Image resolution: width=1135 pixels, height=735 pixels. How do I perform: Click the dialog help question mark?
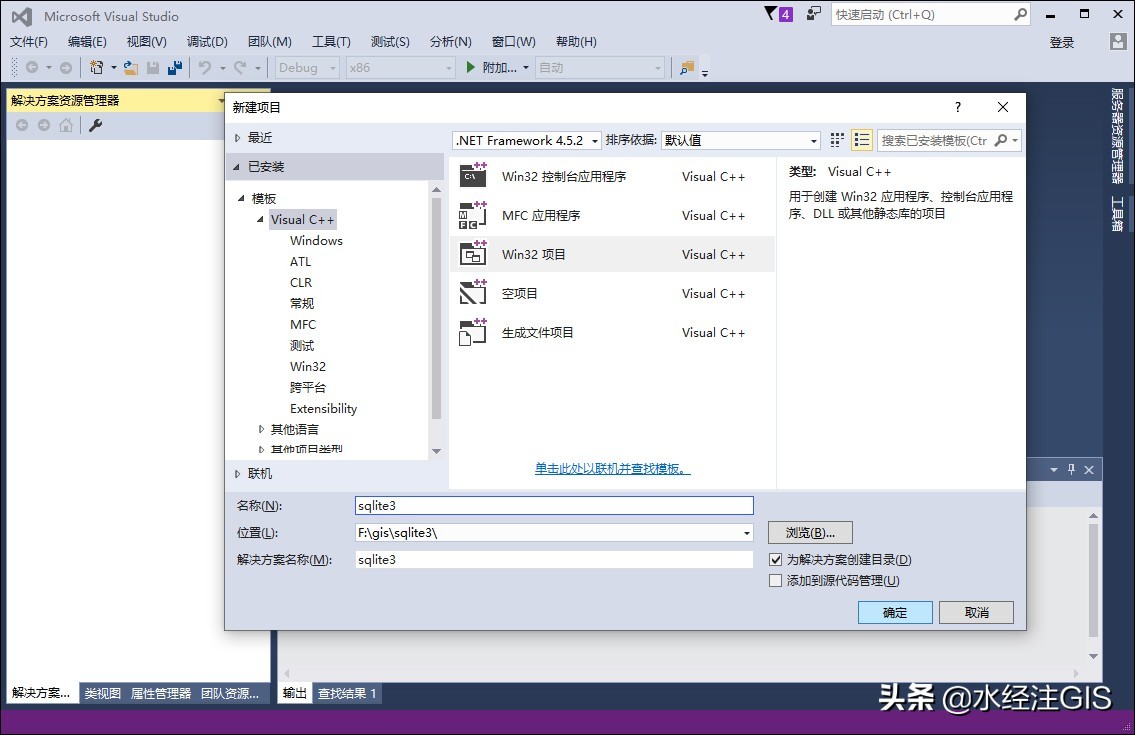(958, 107)
